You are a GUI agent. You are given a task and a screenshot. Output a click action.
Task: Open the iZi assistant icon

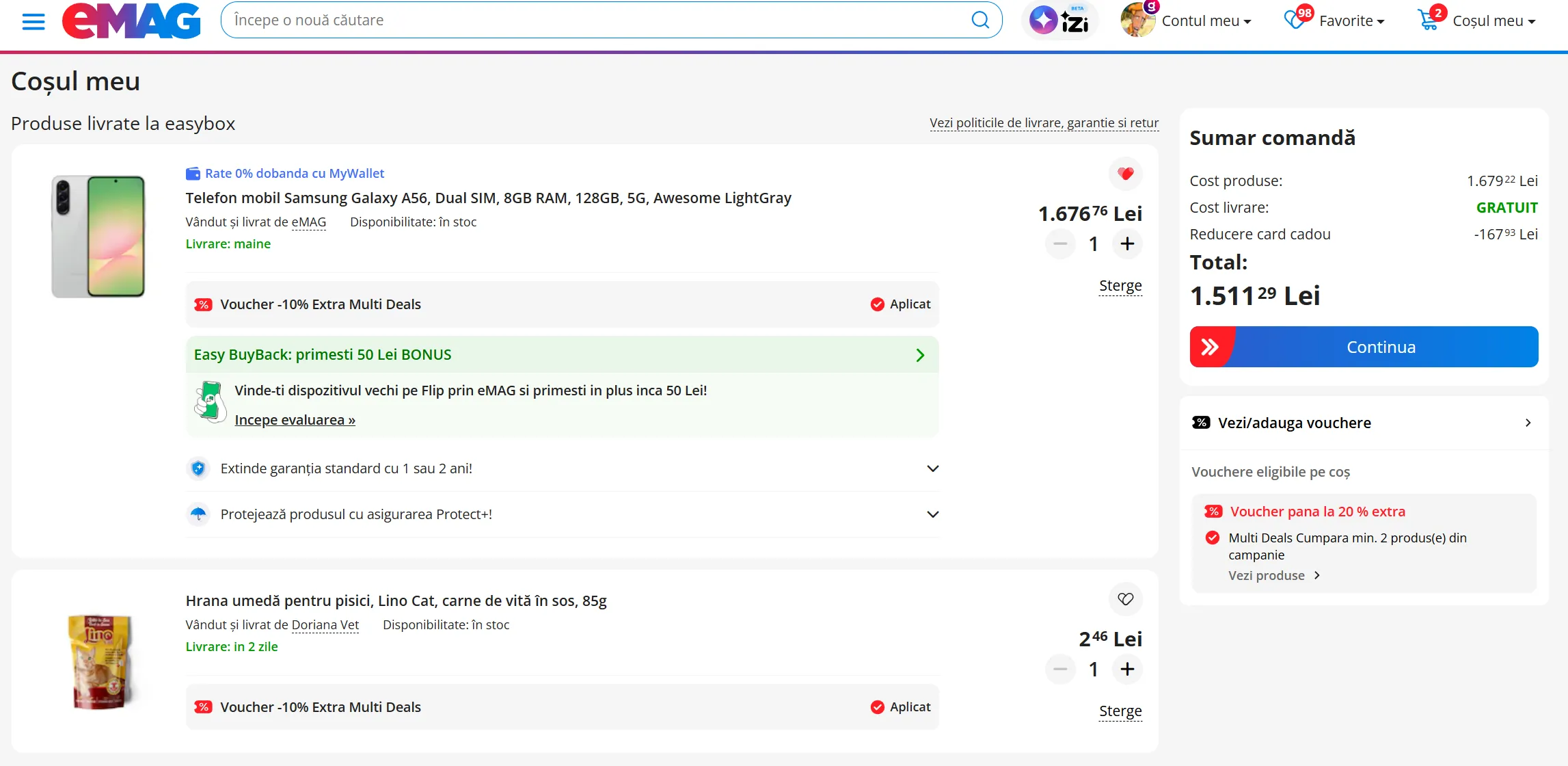(1059, 21)
